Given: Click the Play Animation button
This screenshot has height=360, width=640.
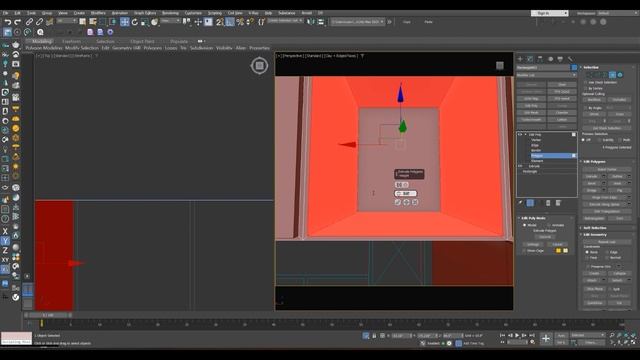Looking at the screenshot, I should point(517,336).
